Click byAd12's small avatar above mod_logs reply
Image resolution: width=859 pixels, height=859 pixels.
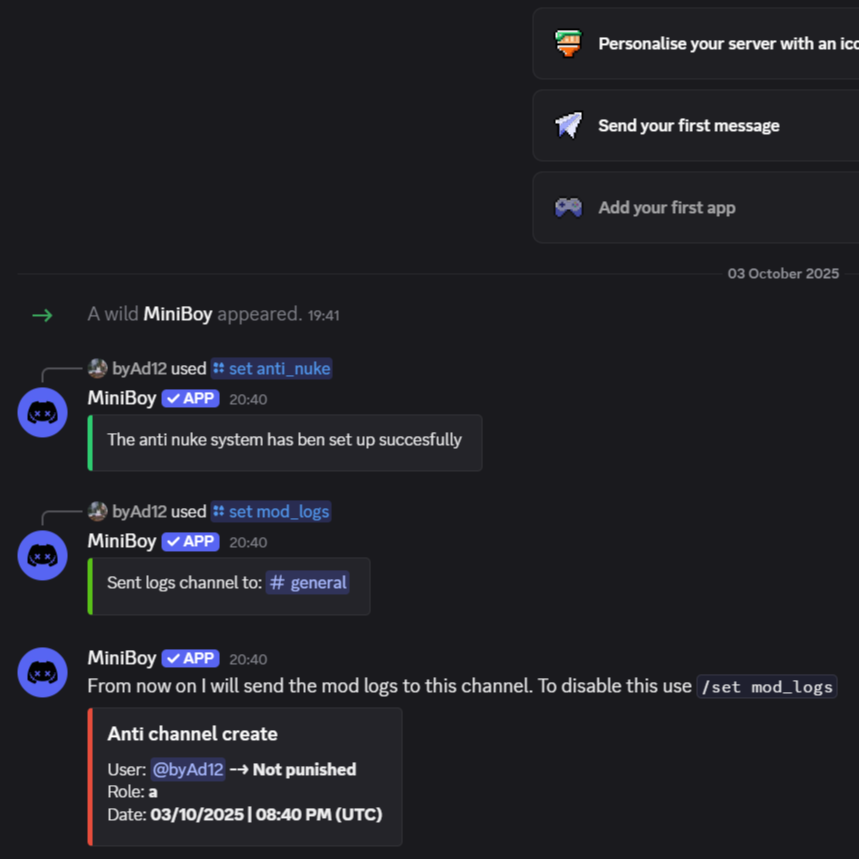97,511
